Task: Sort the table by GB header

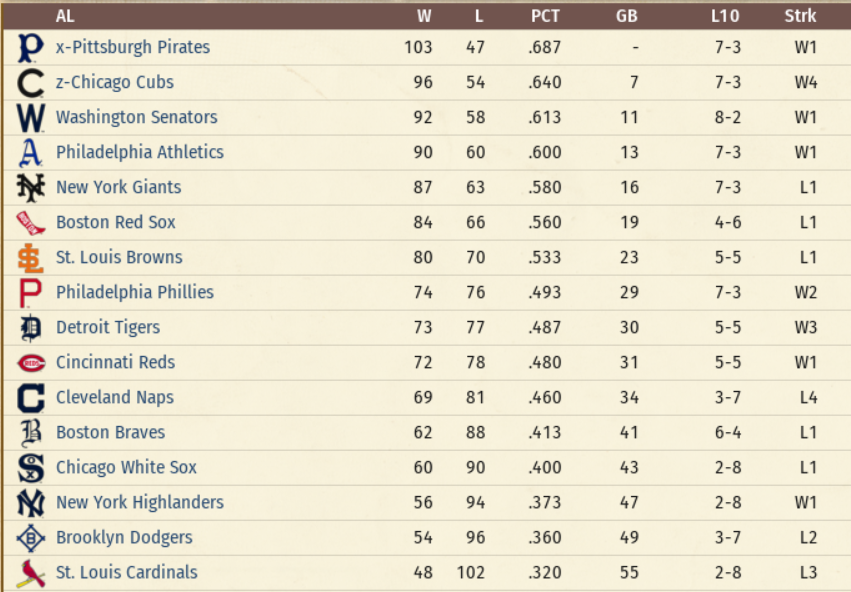Action: click(627, 15)
